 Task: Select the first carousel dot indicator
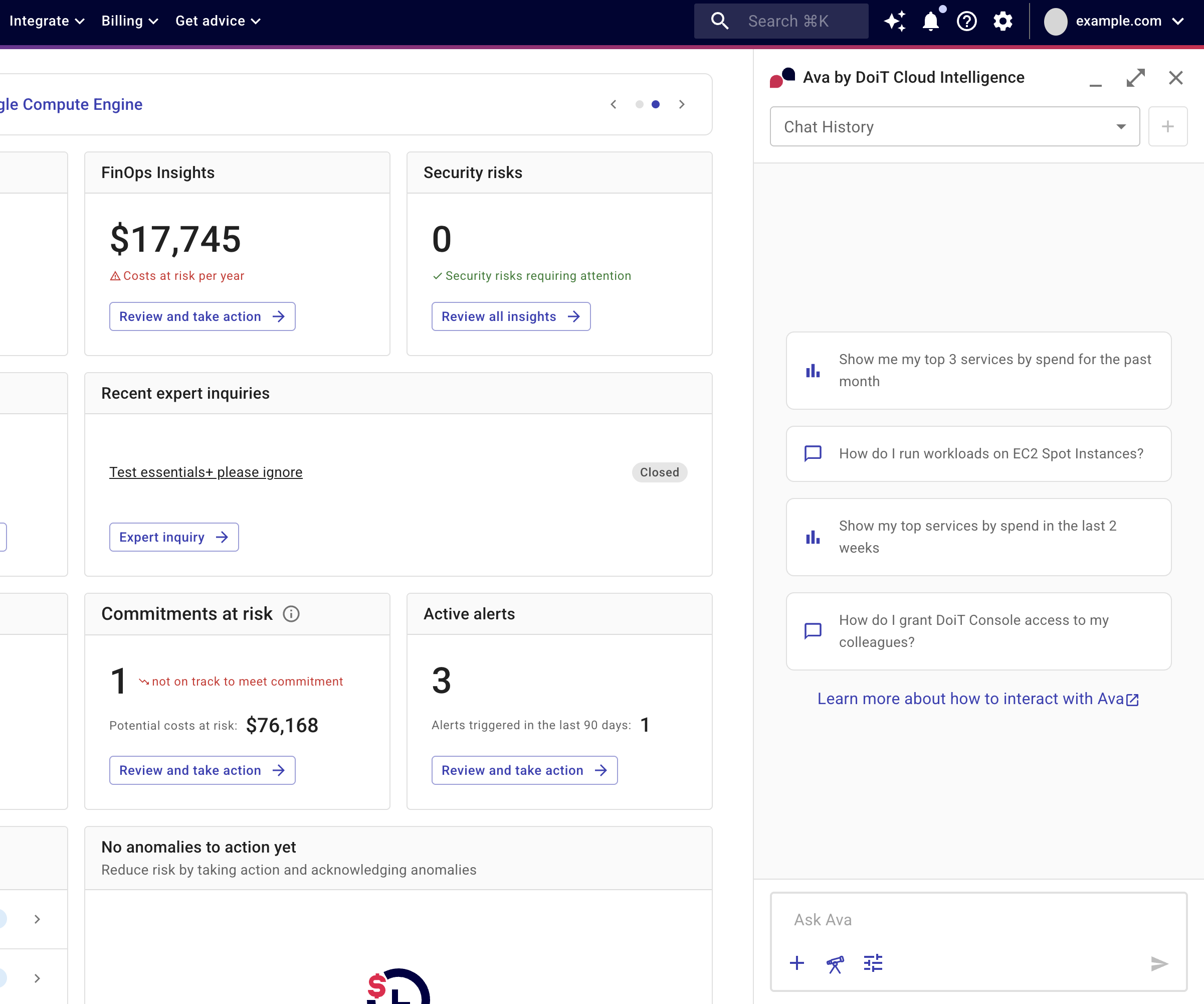point(639,104)
